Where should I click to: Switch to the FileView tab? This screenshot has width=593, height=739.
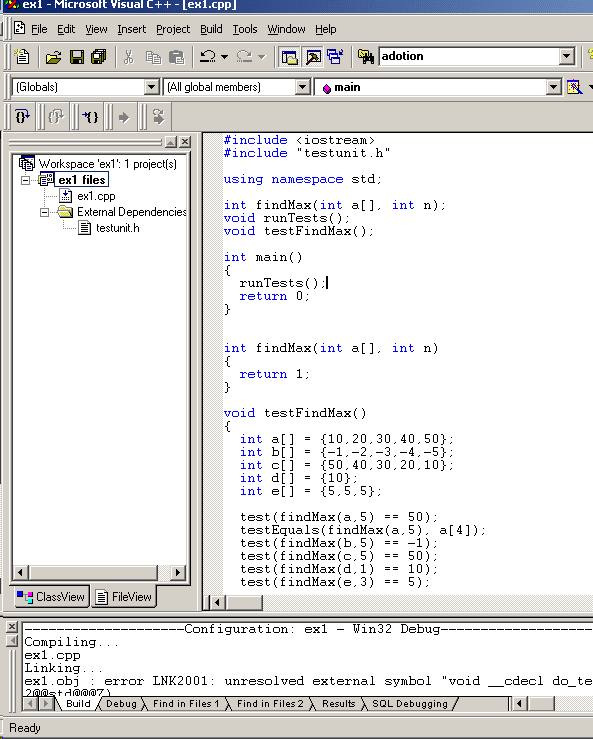pos(124,597)
